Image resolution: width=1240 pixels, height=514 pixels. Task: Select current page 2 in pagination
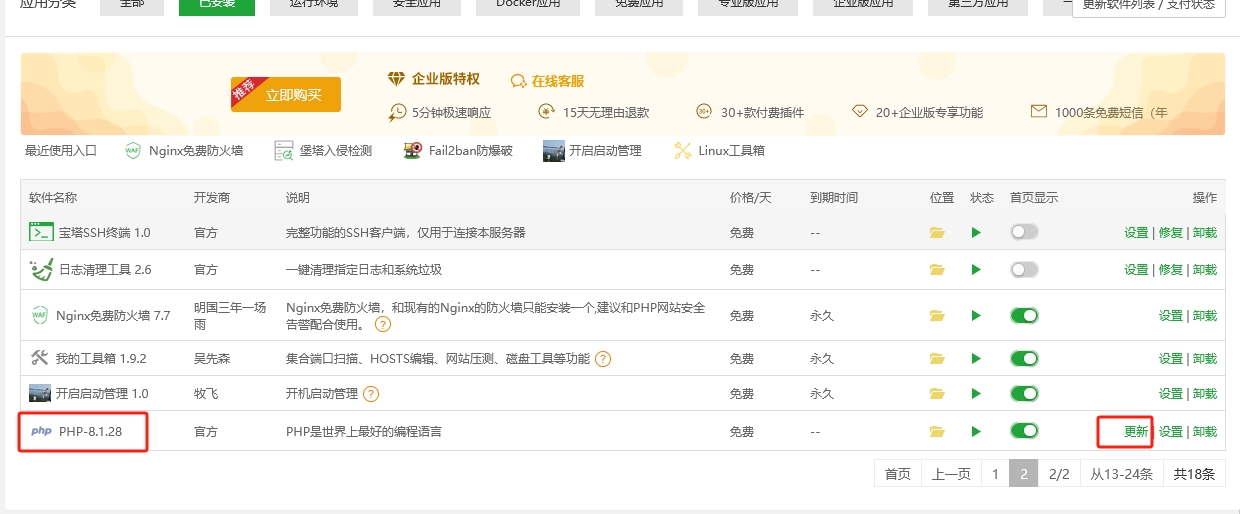(1024, 474)
